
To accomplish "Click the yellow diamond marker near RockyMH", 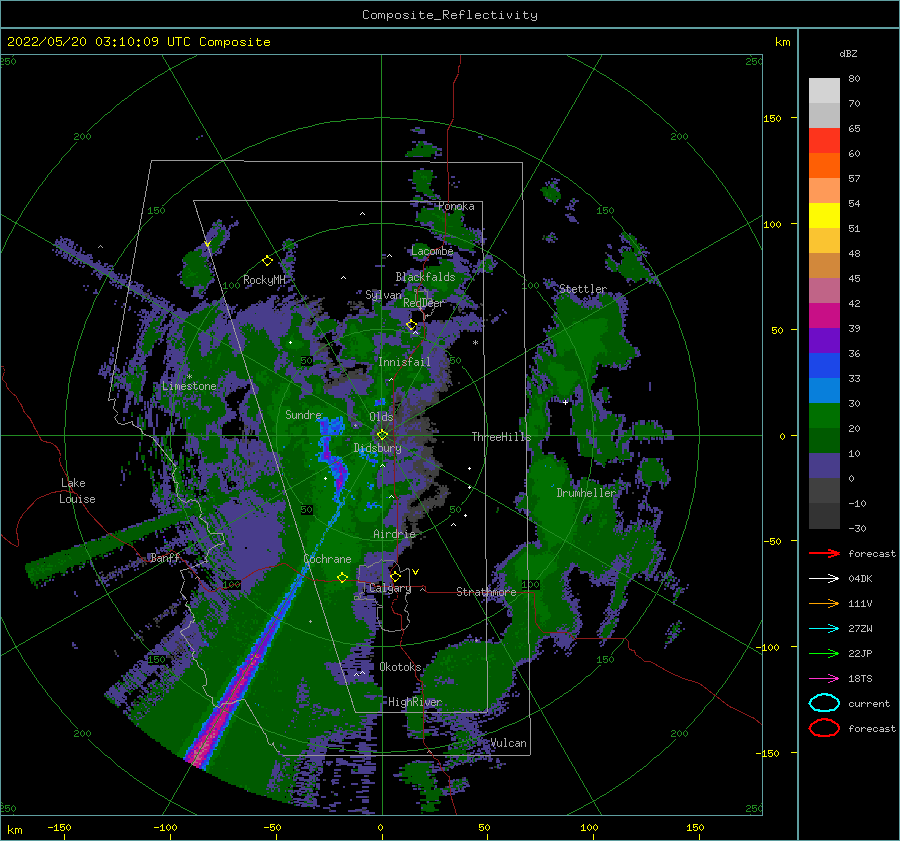I will coord(267,261).
